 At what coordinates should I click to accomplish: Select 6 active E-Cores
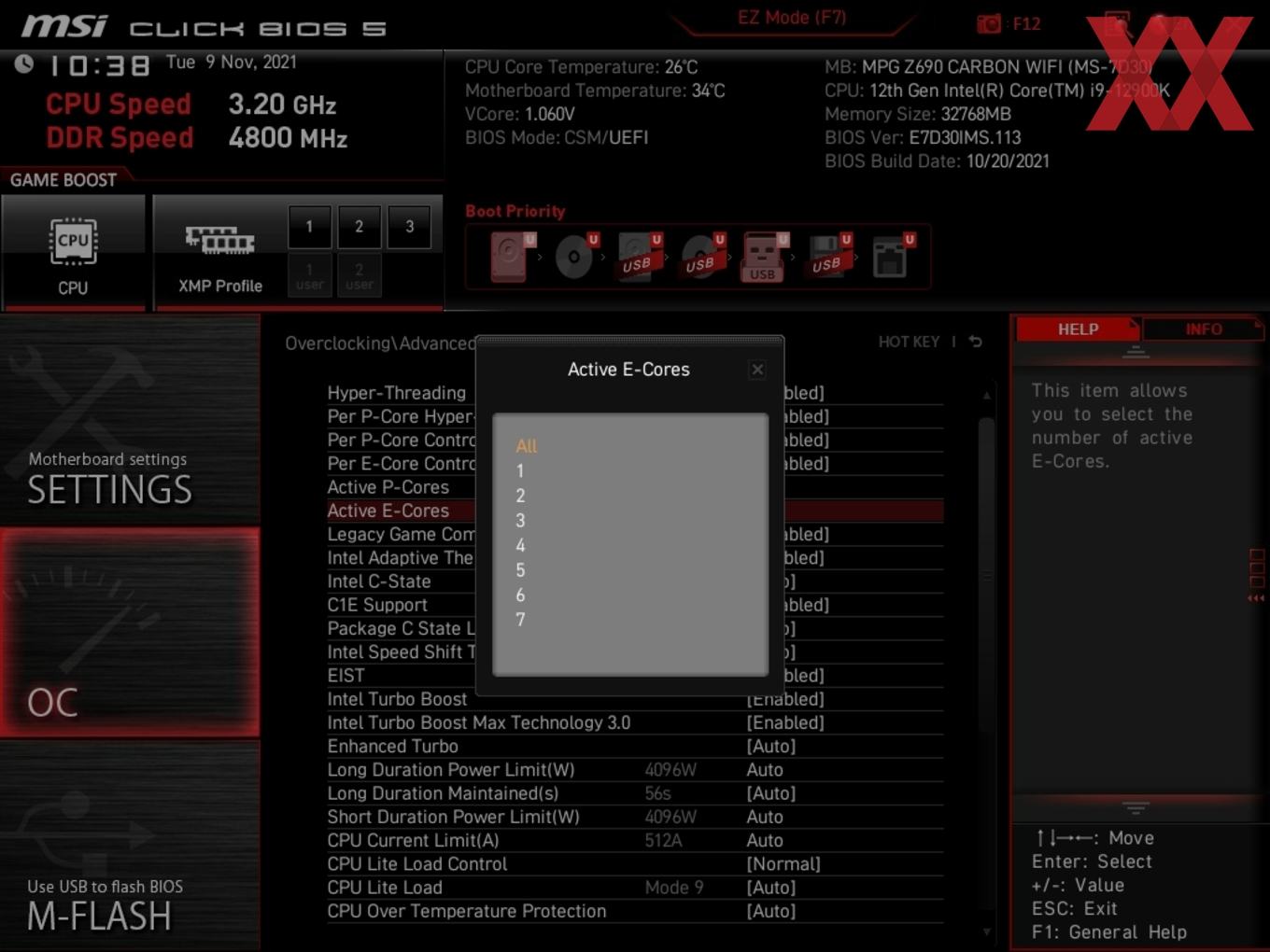[x=520, y=595]
